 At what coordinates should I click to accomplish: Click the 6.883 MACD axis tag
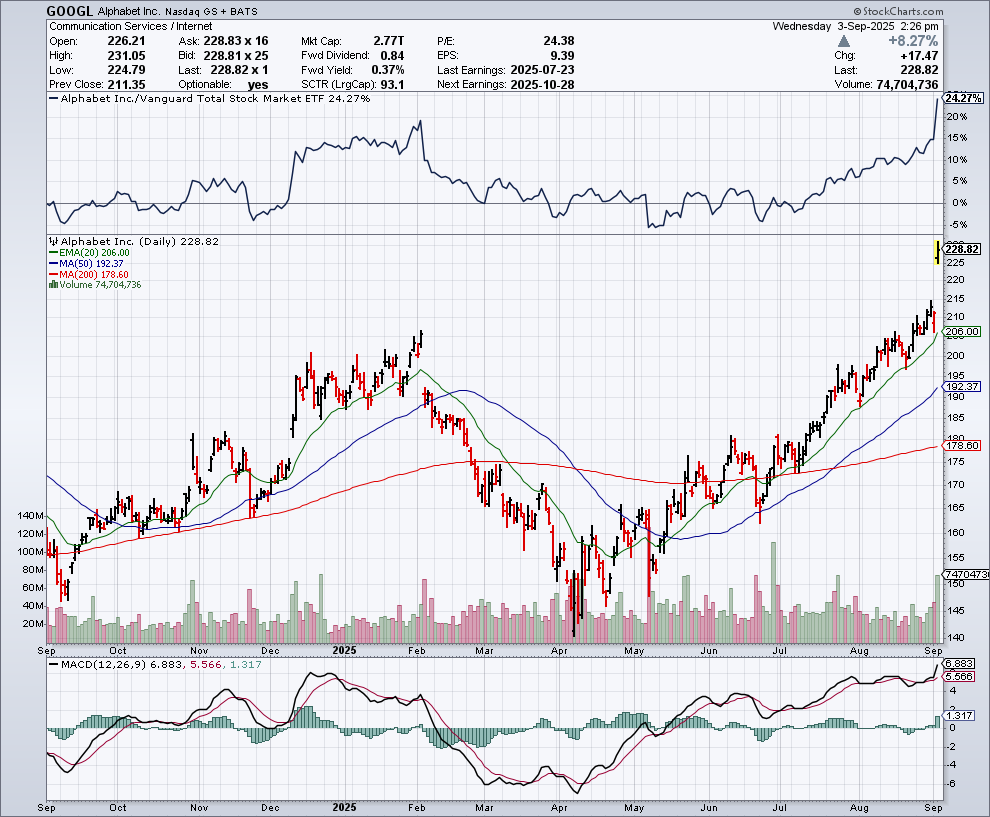click(x=960, y=664)
